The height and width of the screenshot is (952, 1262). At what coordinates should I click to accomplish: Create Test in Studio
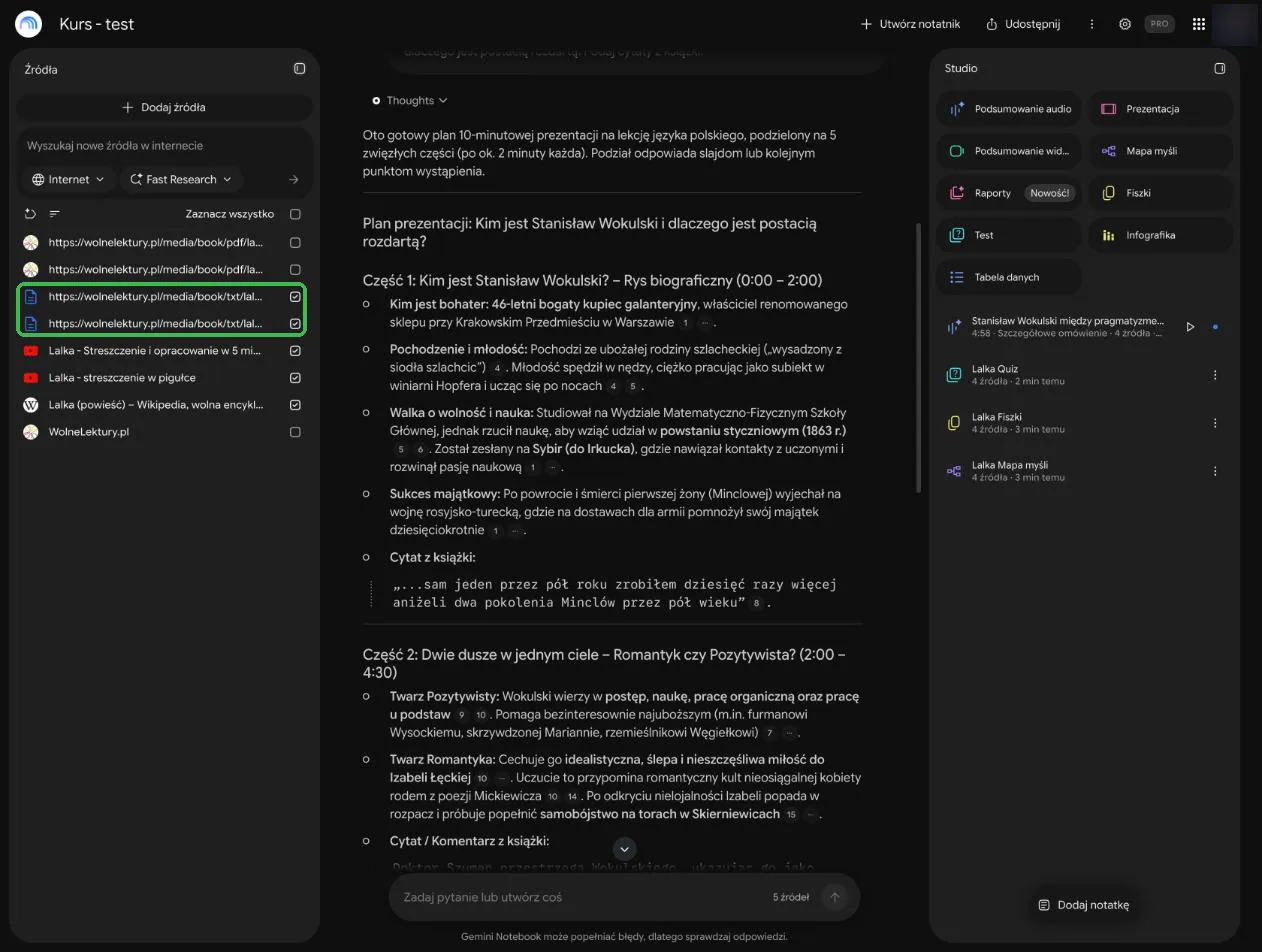tap(1009, 235)
